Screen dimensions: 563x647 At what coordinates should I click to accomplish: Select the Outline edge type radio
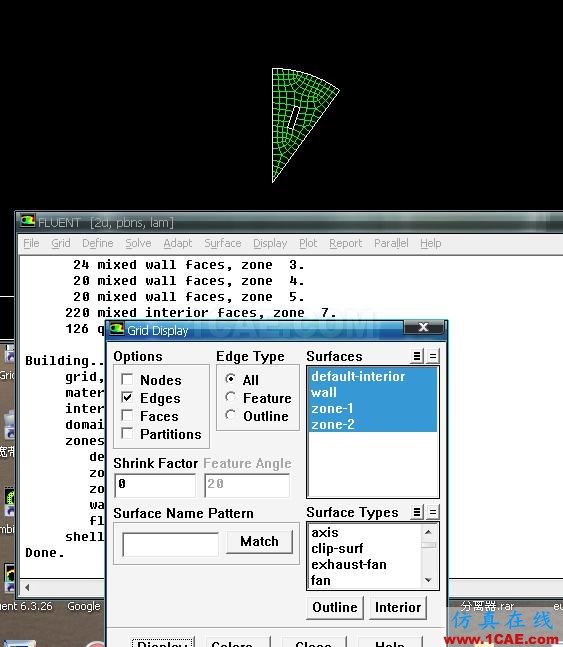point(231,415)
